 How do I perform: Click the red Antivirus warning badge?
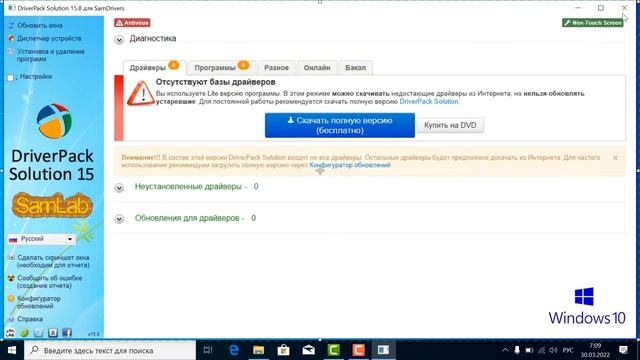pos(132,23)
